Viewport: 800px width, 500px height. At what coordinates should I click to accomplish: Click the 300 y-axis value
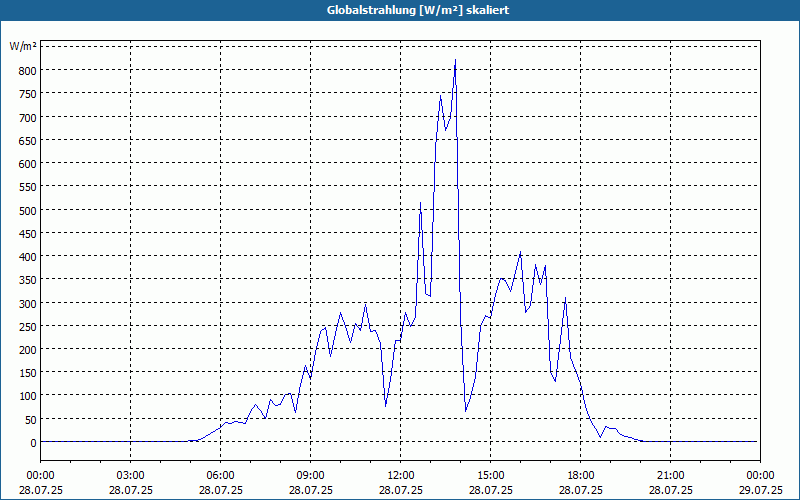coord(28,303)
